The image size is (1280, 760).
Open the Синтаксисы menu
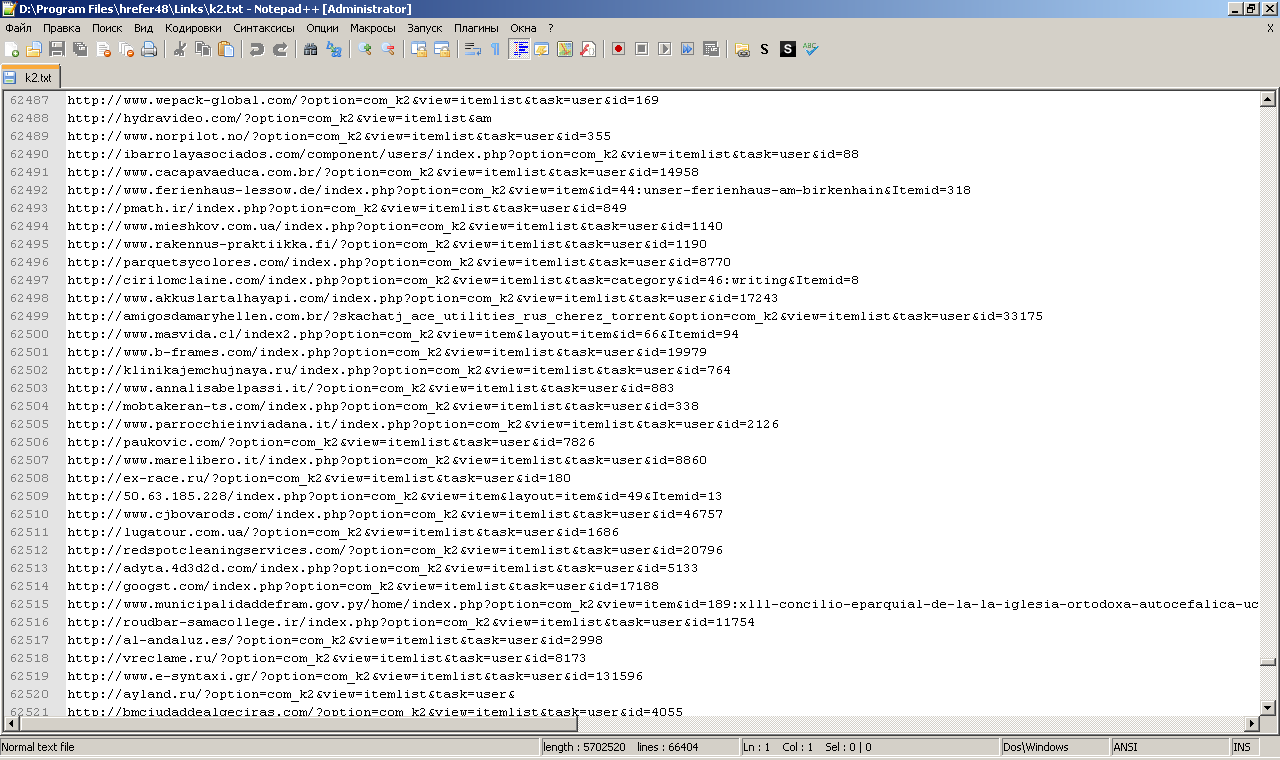click(x=264, y=28)
